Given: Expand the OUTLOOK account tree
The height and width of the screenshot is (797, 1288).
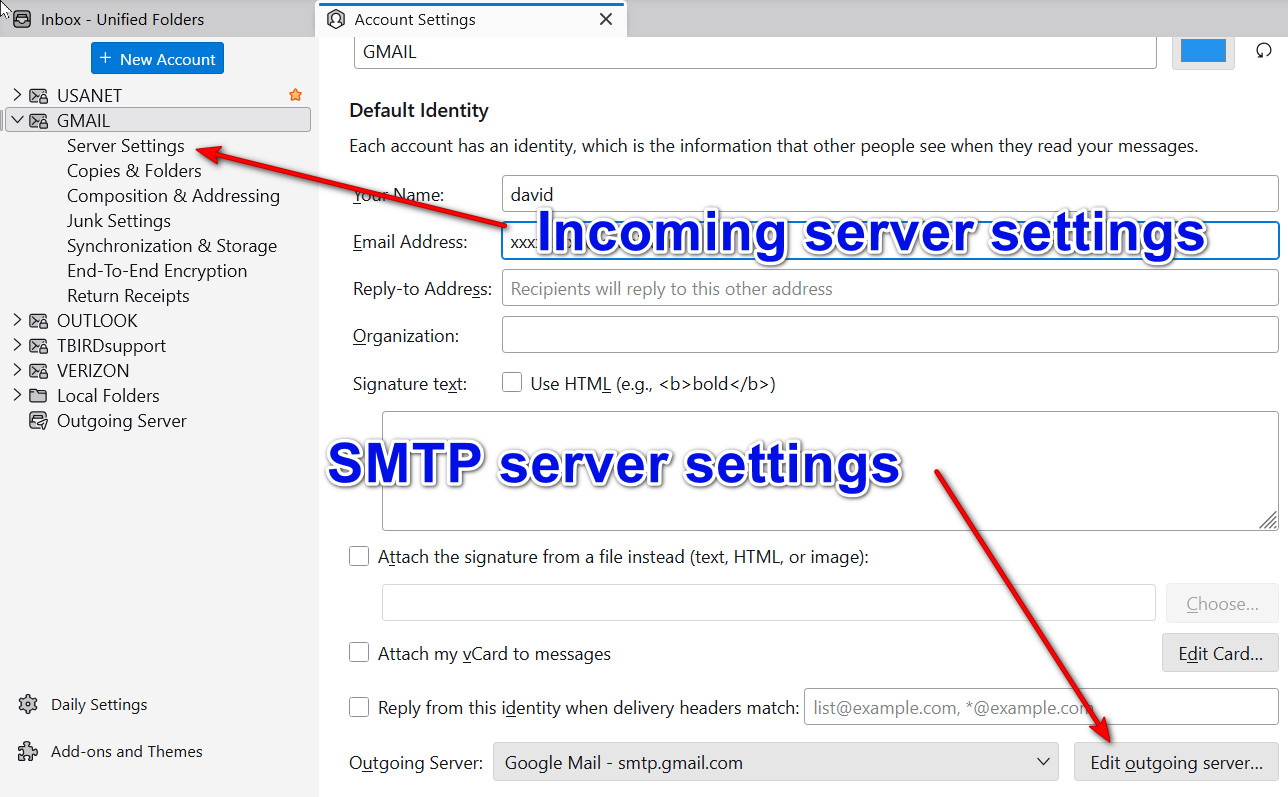Looking at the screenshot, I should click(x=16, y=320).
